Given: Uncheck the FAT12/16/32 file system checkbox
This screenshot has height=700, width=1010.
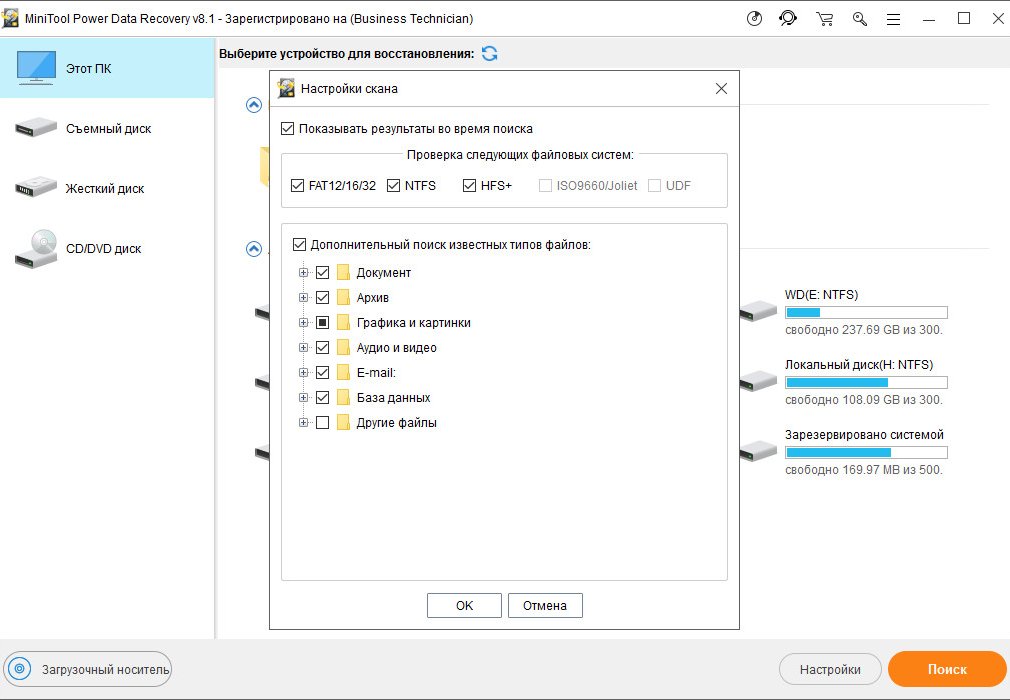Looking at the screenshot, I should pyautogui.click(x=297, y=185).
